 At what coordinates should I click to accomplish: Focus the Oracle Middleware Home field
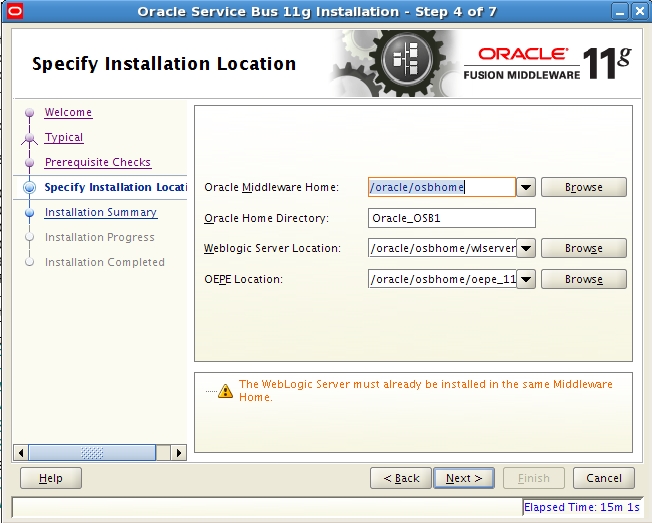[442, 187]
